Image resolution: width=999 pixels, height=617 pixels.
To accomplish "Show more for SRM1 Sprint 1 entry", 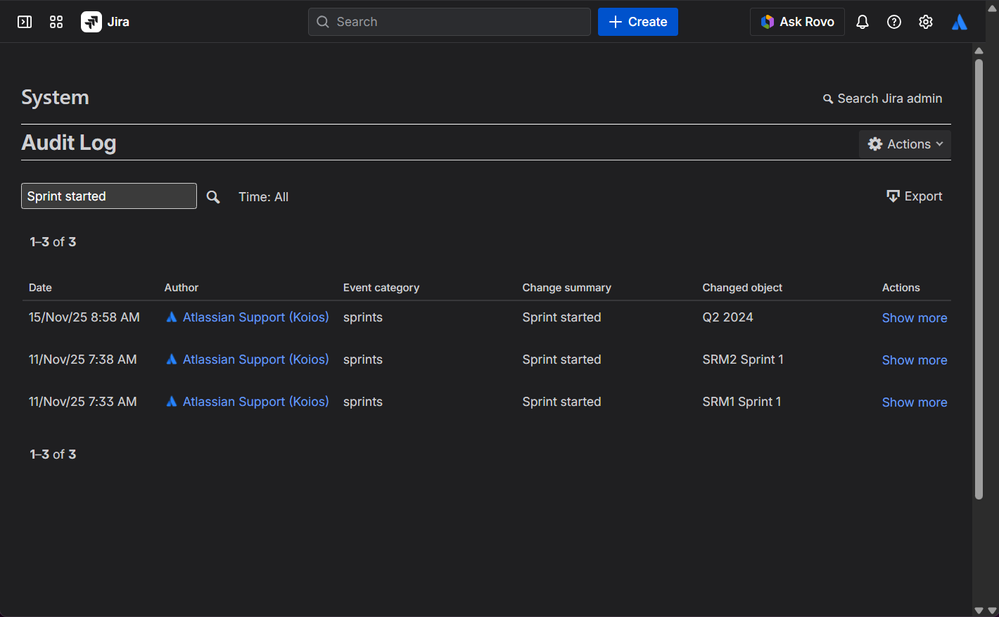I will 914,402.
